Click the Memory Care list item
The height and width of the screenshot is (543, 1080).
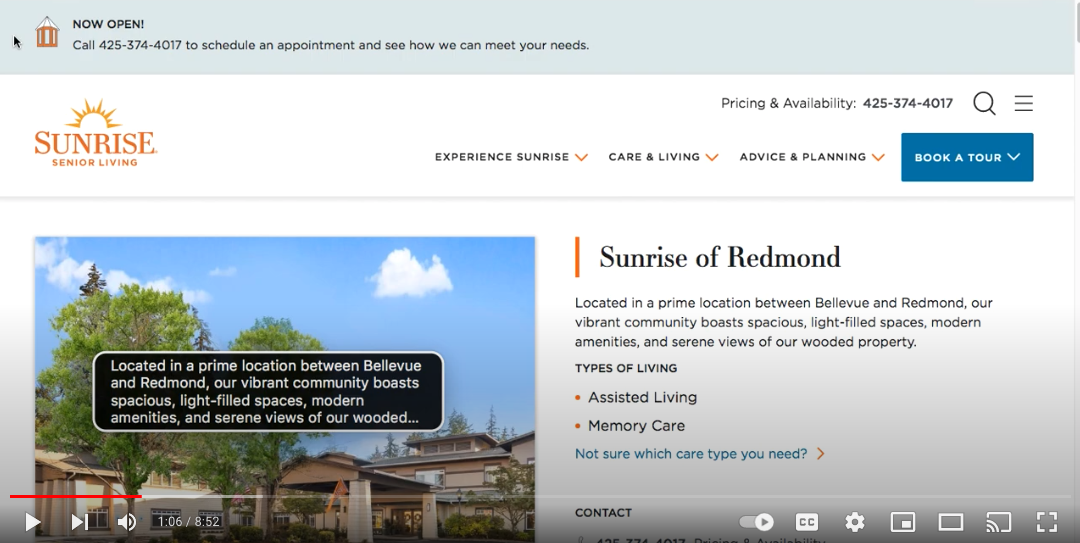pos(636,426)
